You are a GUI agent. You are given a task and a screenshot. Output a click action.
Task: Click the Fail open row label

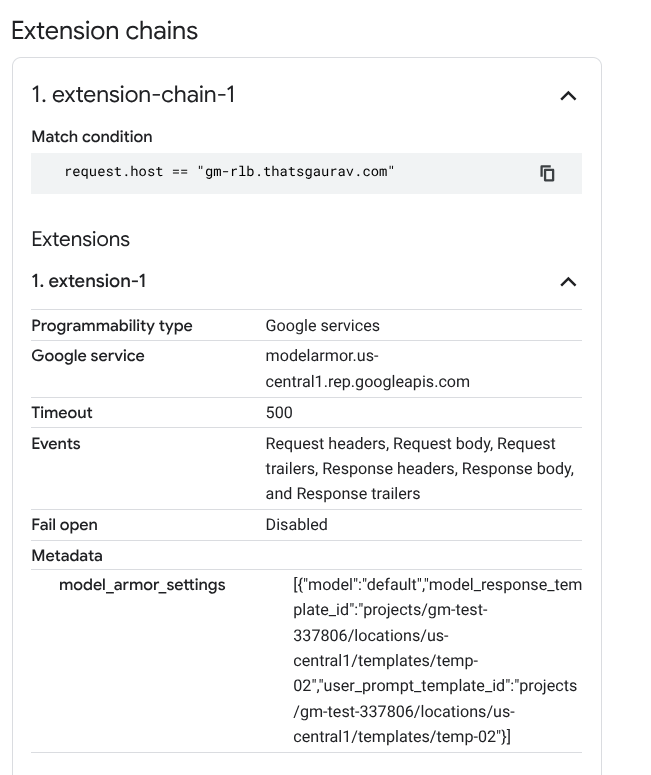point(64,524)
